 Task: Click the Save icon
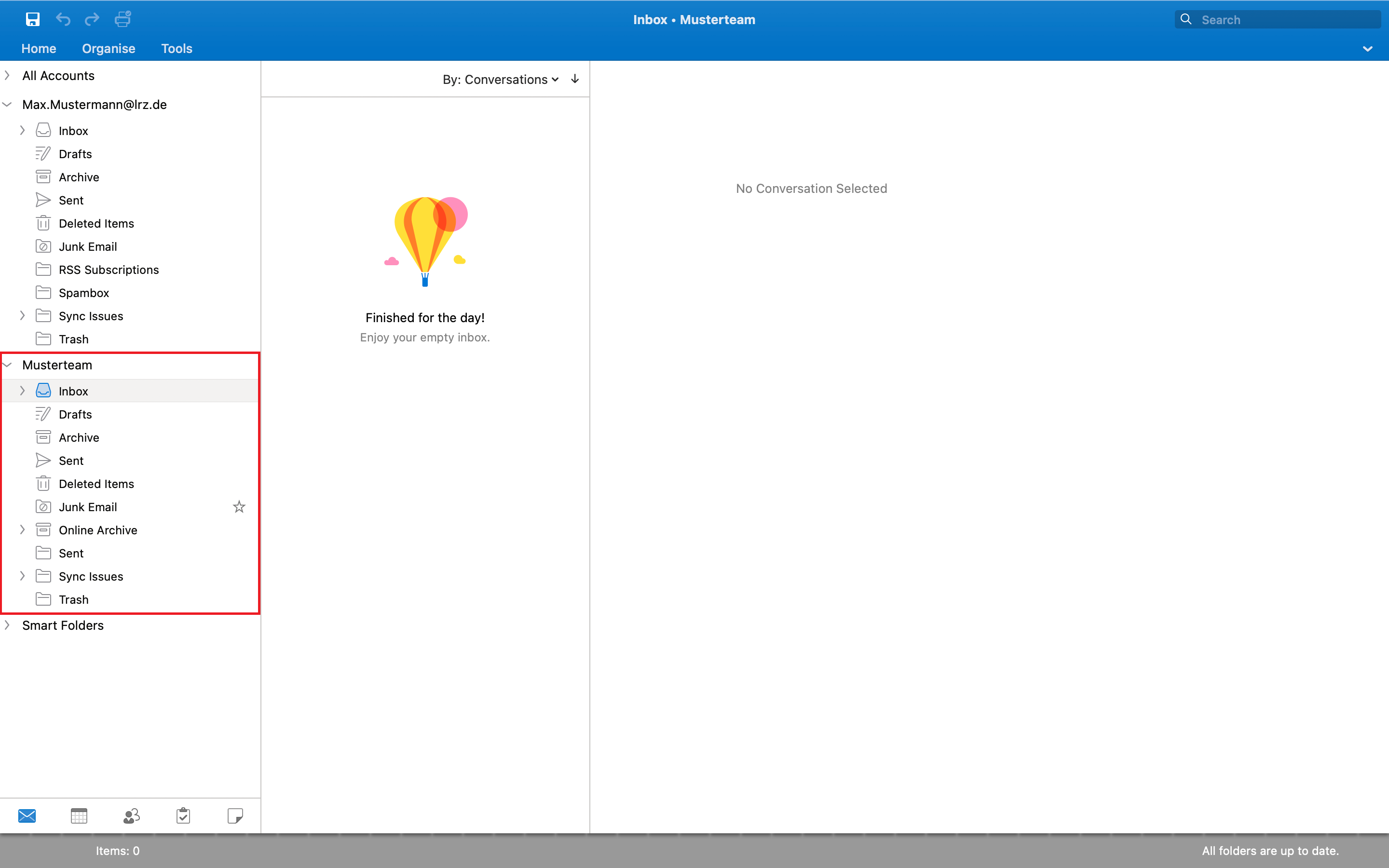(33, 19)
